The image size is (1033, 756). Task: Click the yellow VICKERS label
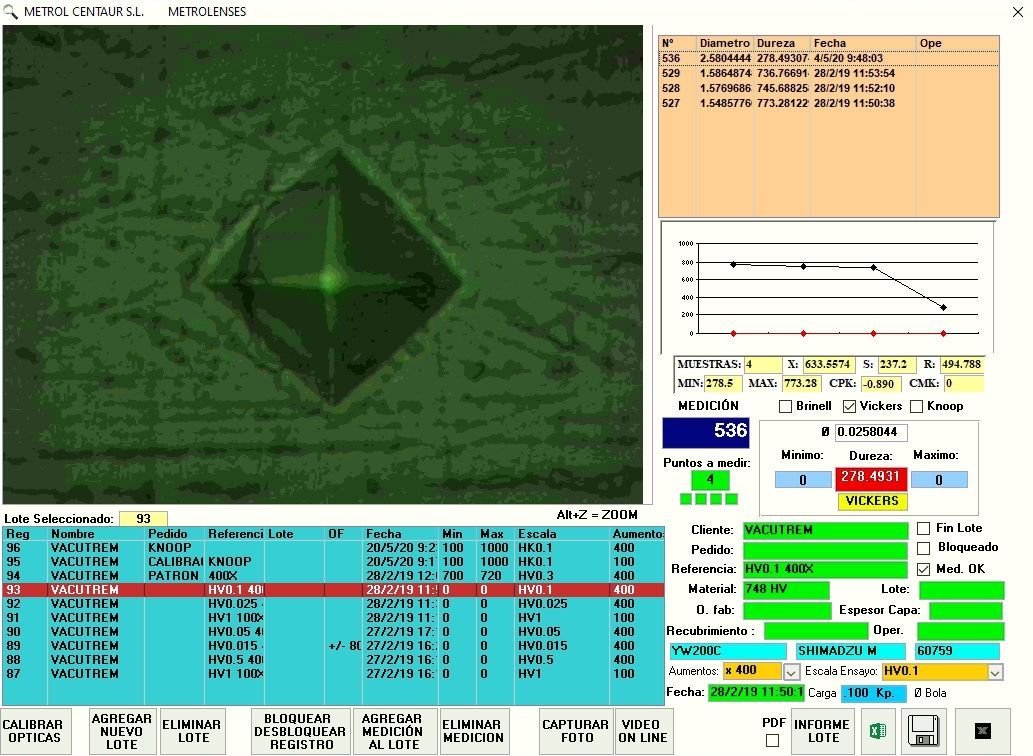point(872,501)
